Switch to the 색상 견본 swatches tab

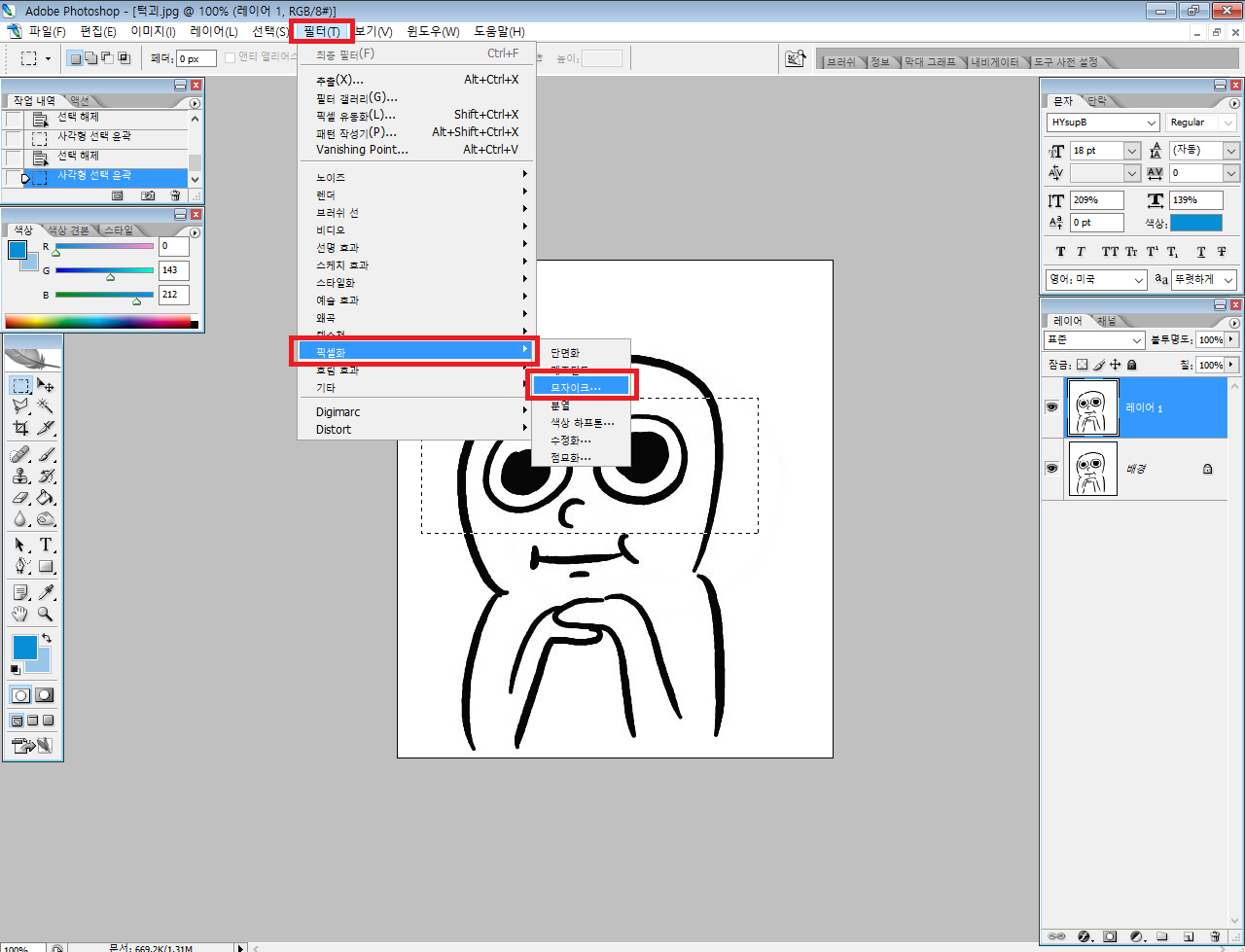click(x=68, y=230)
